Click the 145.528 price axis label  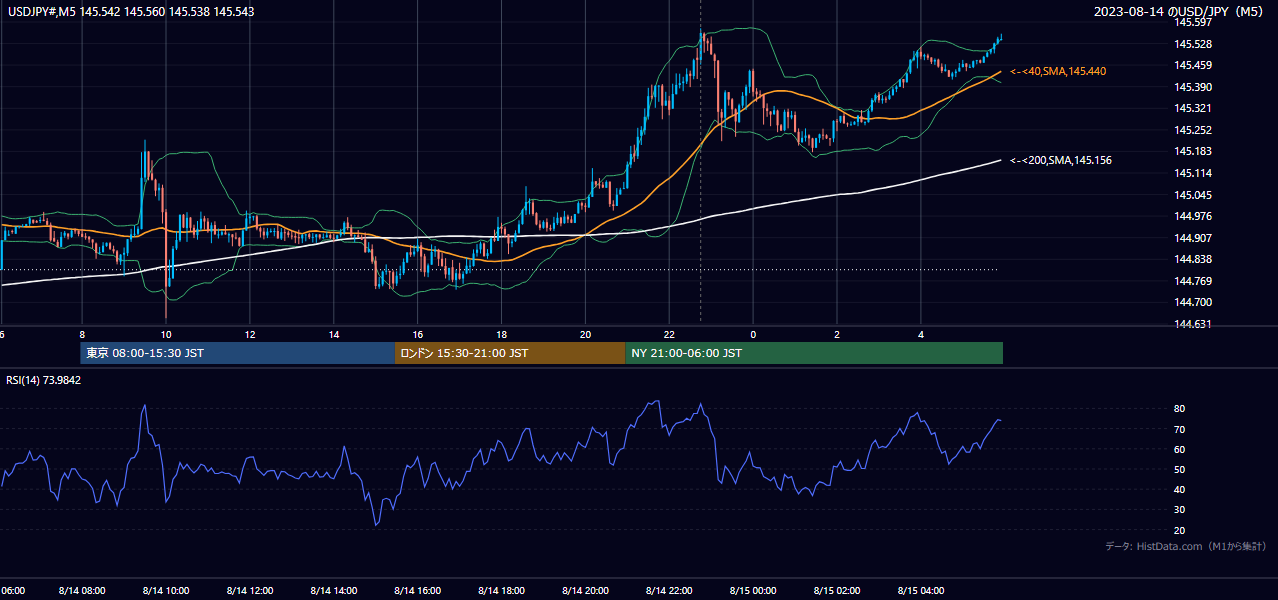click(1193, 44)
